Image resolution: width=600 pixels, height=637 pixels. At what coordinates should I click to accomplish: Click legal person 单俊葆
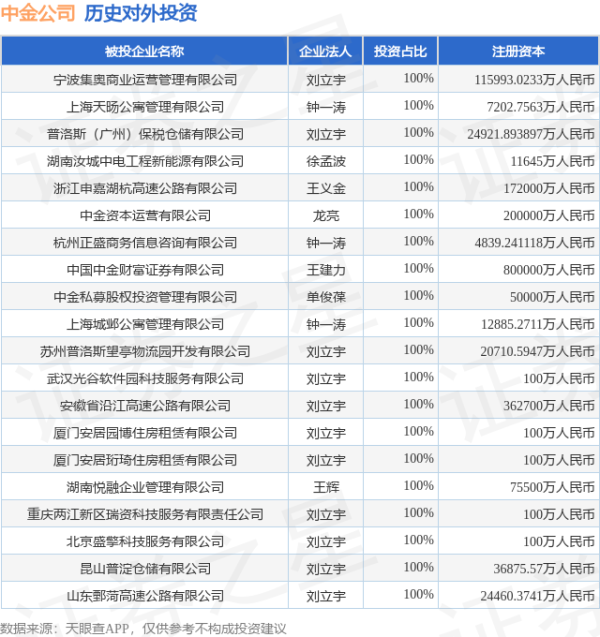pyautogui.click(x=326, y=298)
